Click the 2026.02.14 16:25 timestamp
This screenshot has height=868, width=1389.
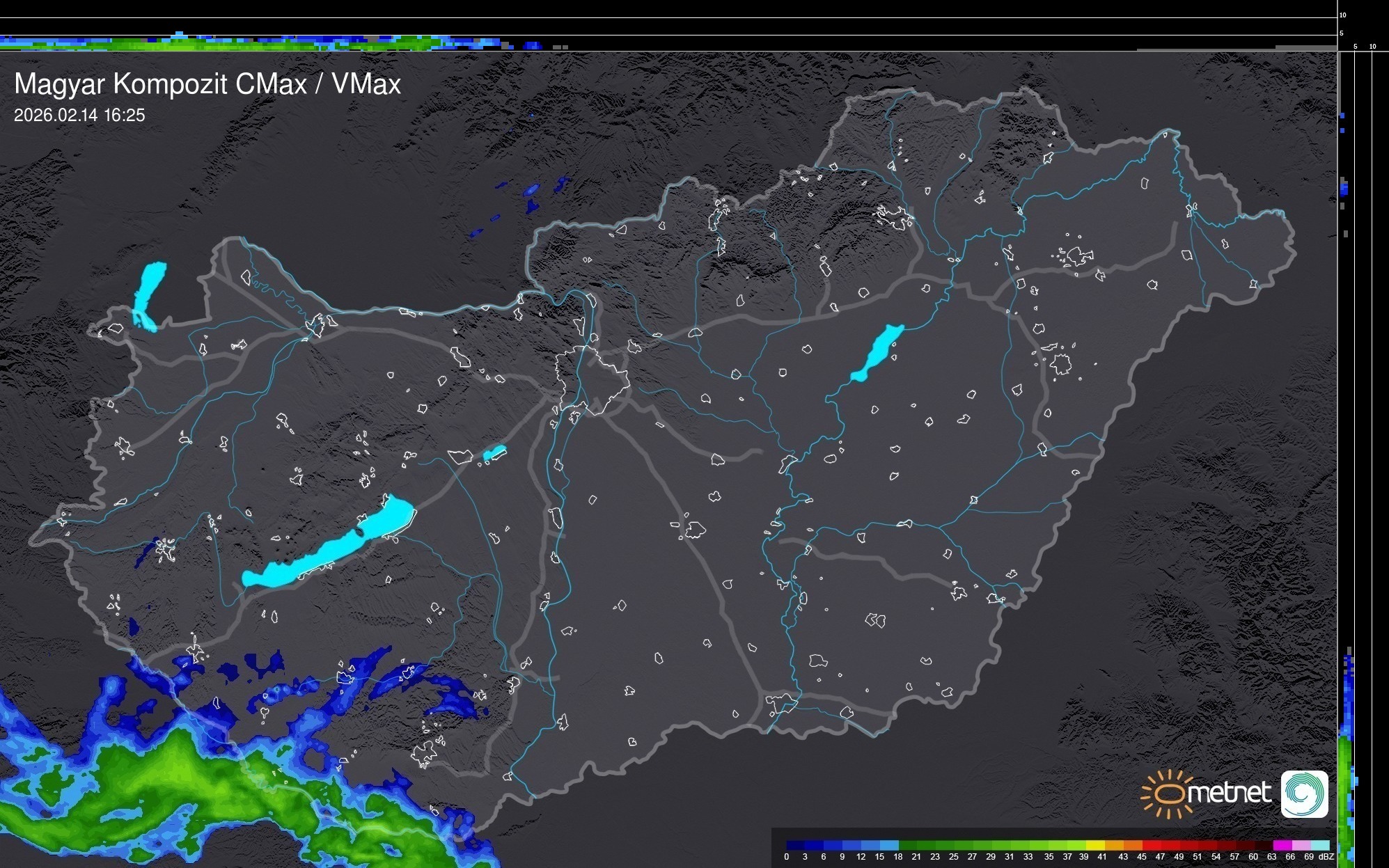tap(79, 115)
